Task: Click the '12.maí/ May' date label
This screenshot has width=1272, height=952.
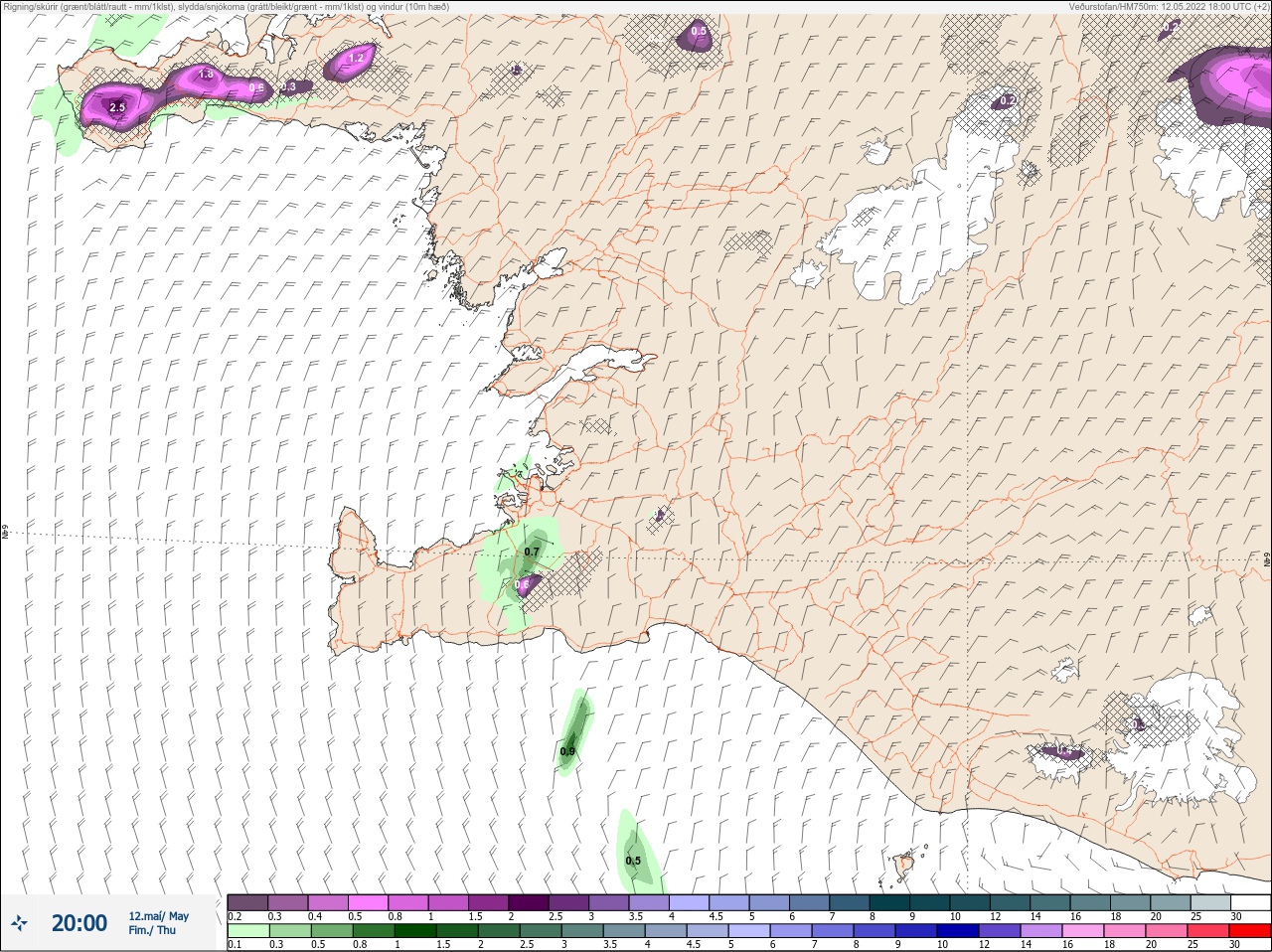Action: (158, 916)
